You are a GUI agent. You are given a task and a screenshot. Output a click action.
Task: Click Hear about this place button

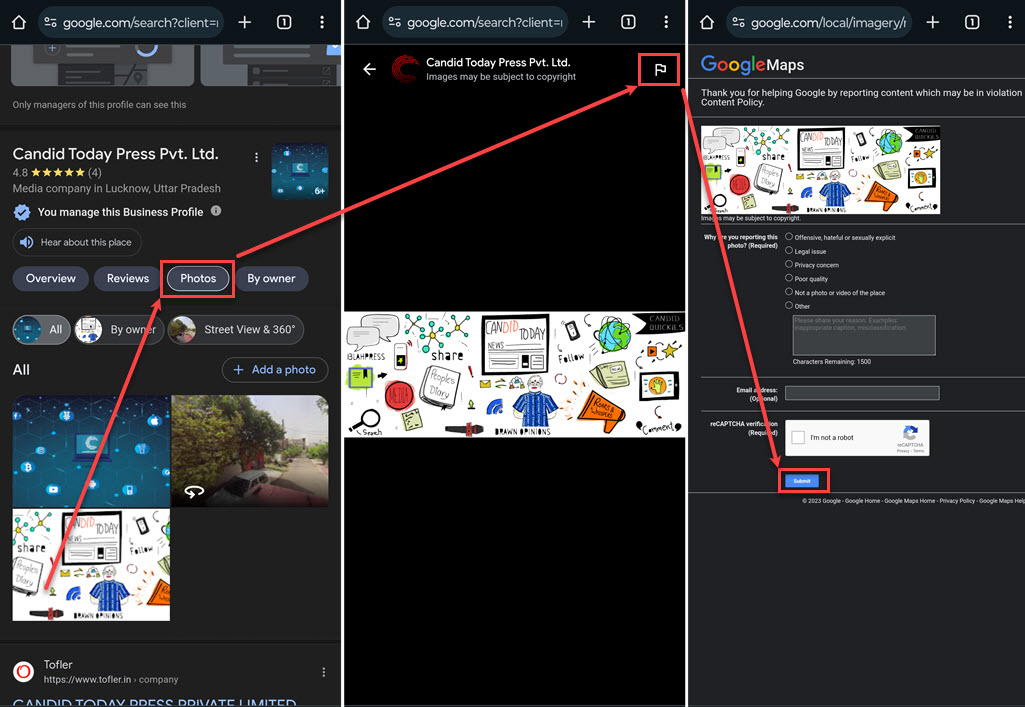[77, 242]
